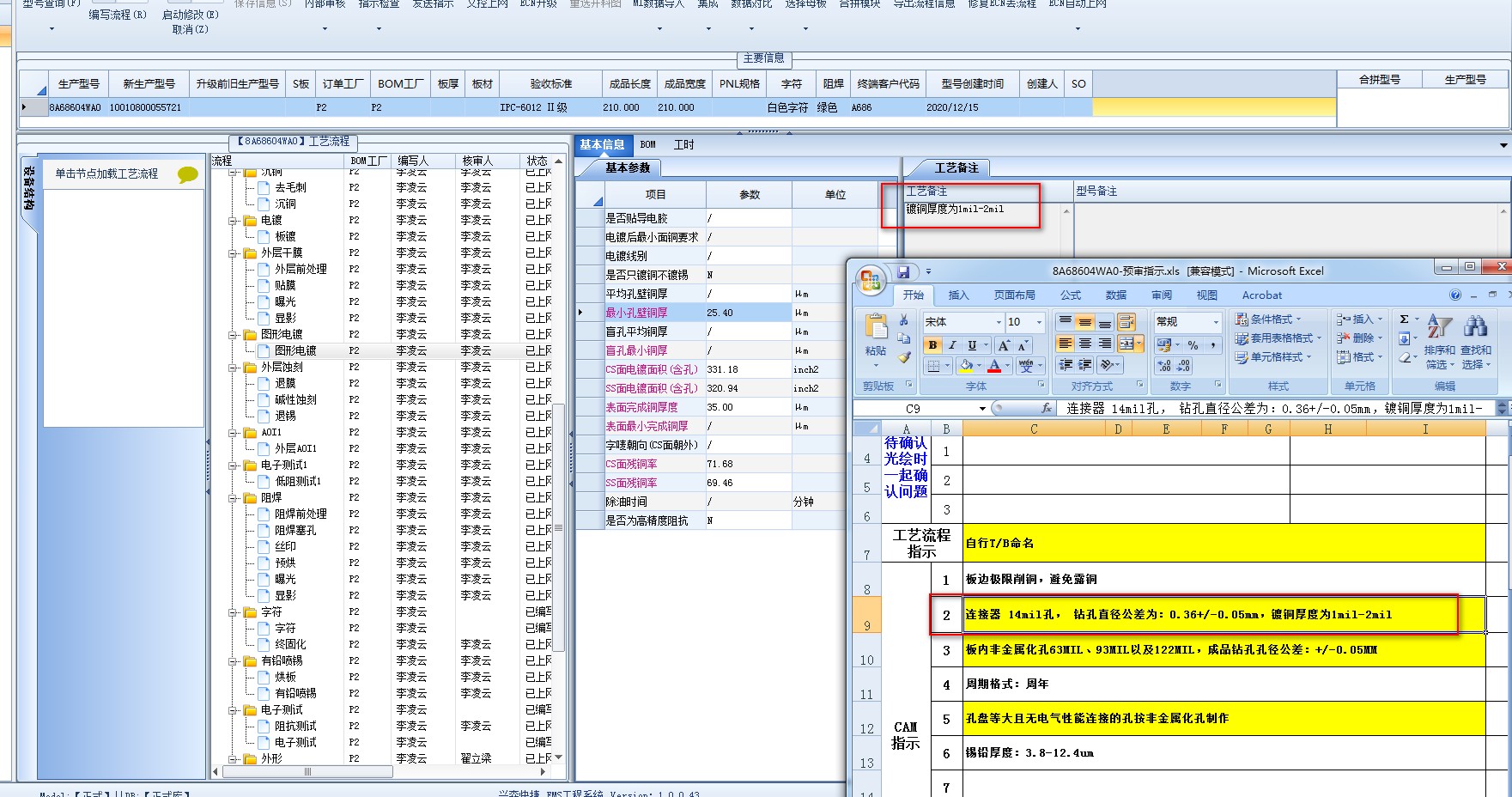This screenshot has width=1512, height=797.
Task: Select the 图形电镀 step in tree
Action: (295, 350)
